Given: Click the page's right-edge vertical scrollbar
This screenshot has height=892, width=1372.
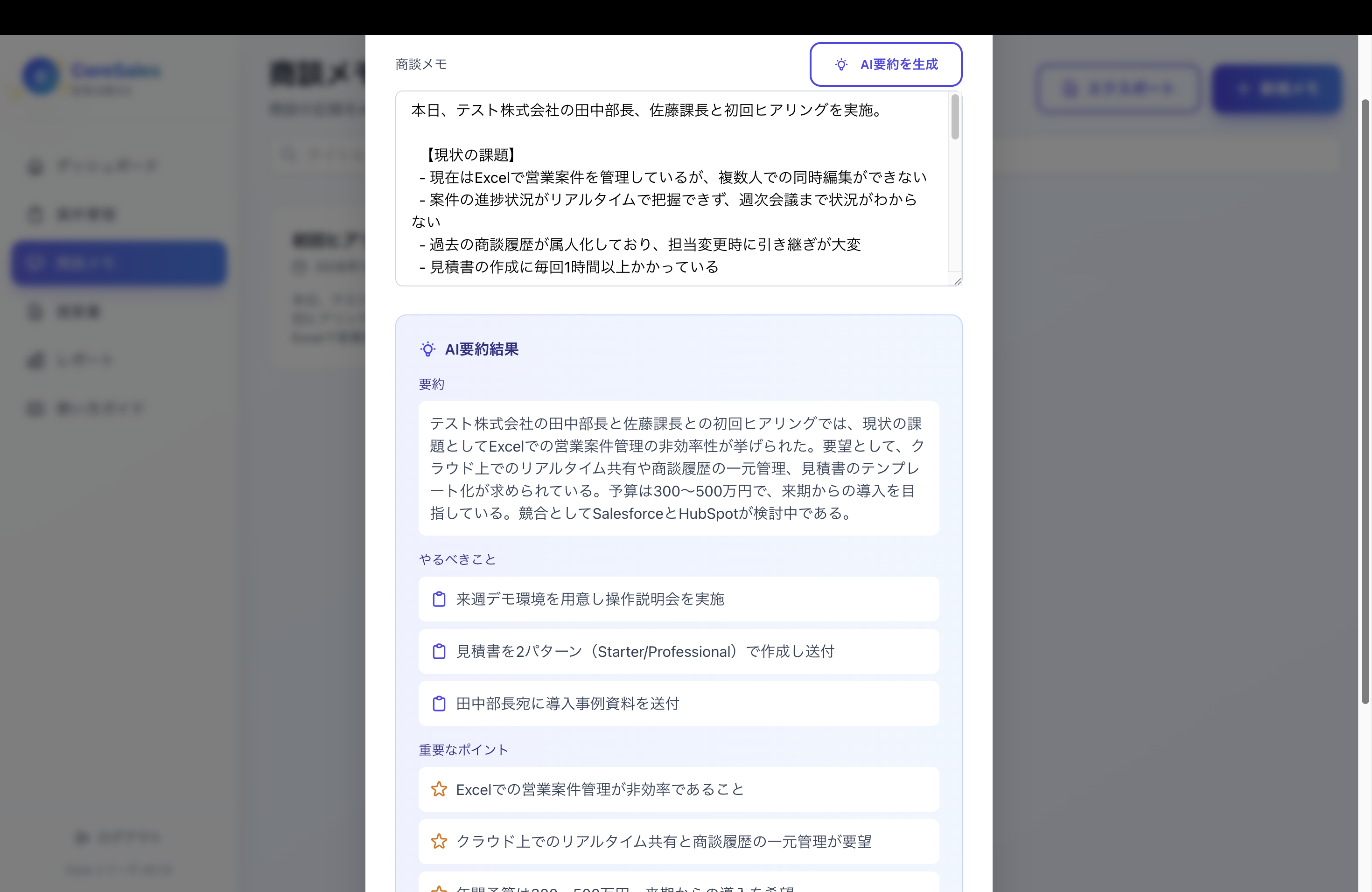Looking at the screenshot, I should [1365, 401].
